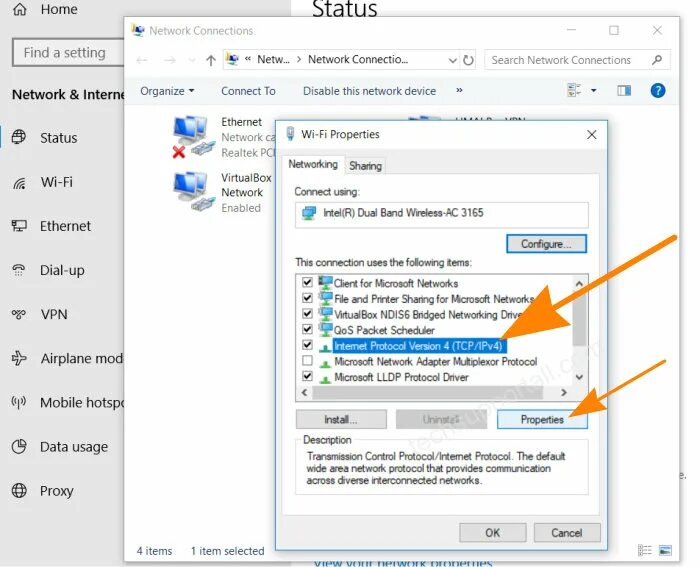700x567 pixels.
Task: Click the change view icon
Action: pyautogui.click(x=574, y=91)
